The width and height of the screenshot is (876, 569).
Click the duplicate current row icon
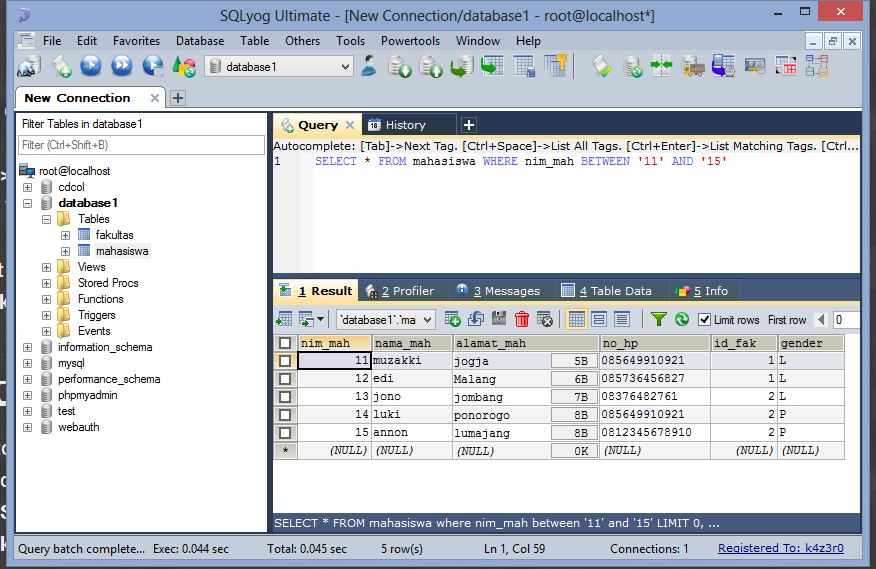(475, 319)
